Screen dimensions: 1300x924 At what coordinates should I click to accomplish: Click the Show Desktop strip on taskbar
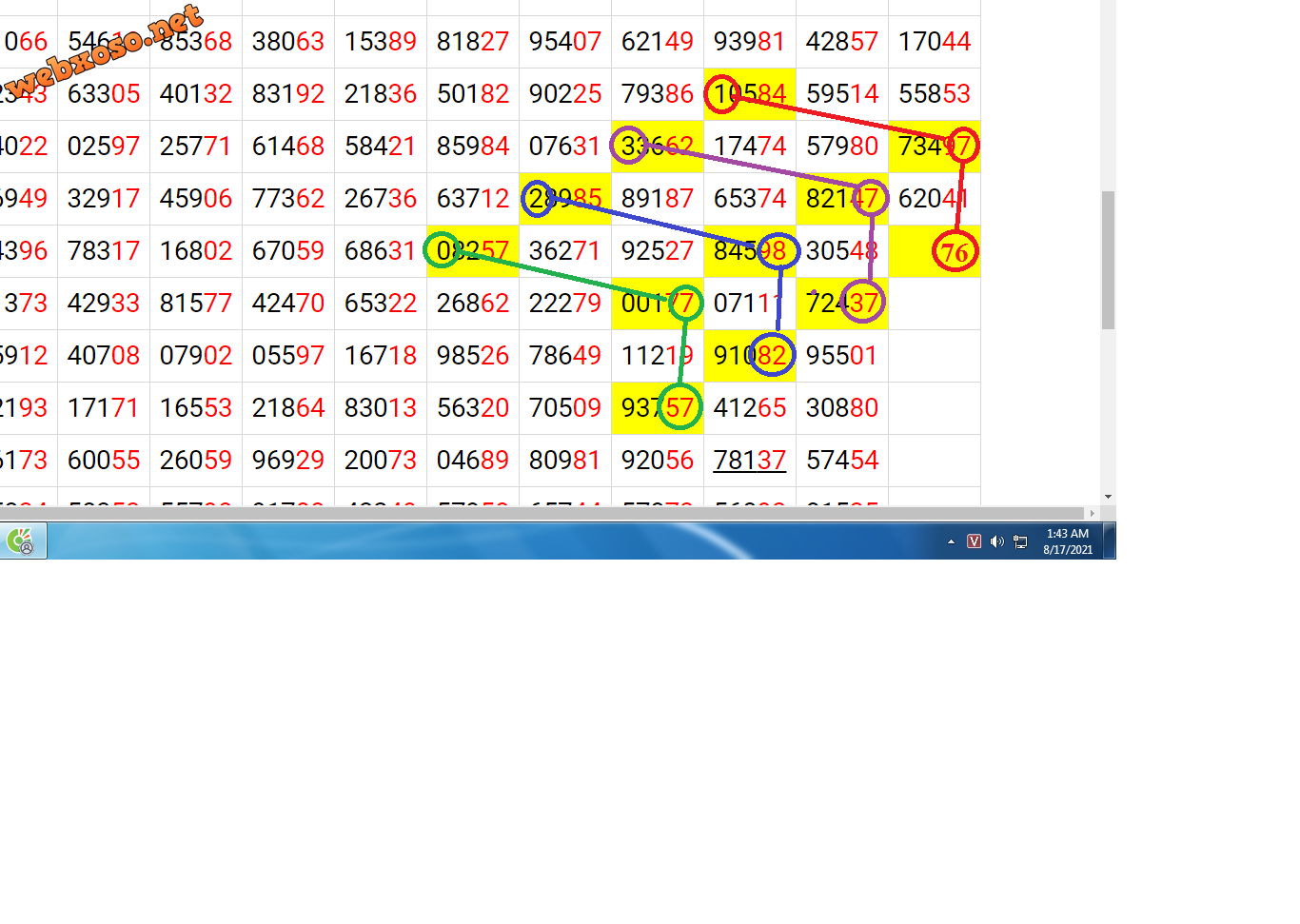[x=1110, y=541]
